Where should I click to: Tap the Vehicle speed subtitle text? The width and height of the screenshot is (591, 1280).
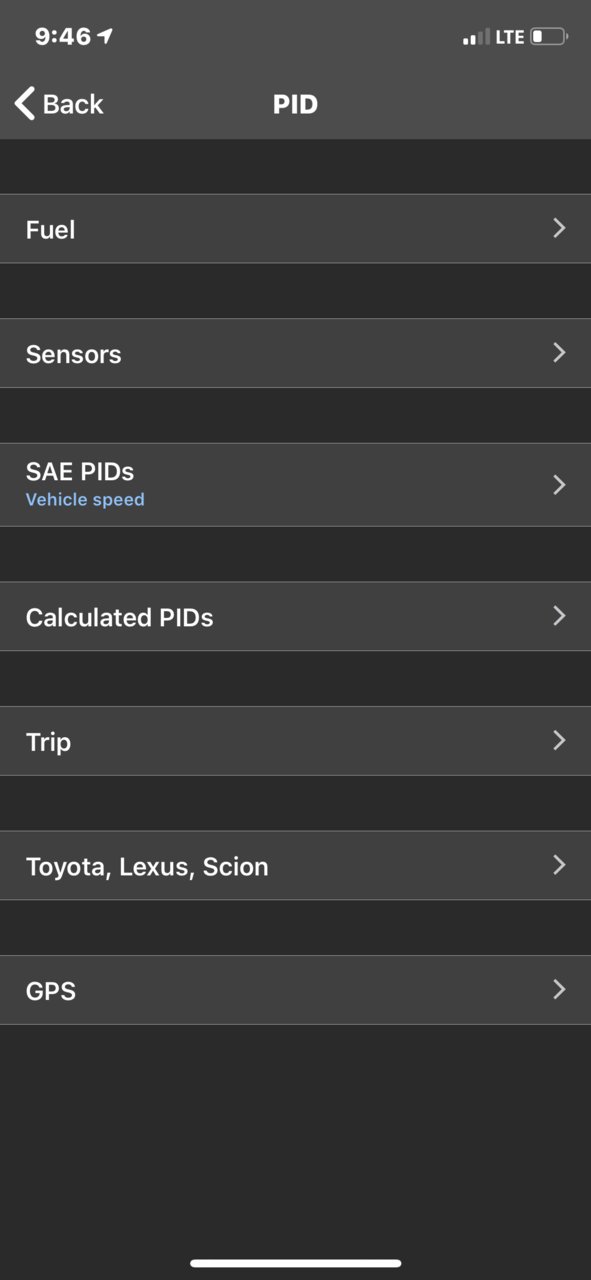(85, 499)
